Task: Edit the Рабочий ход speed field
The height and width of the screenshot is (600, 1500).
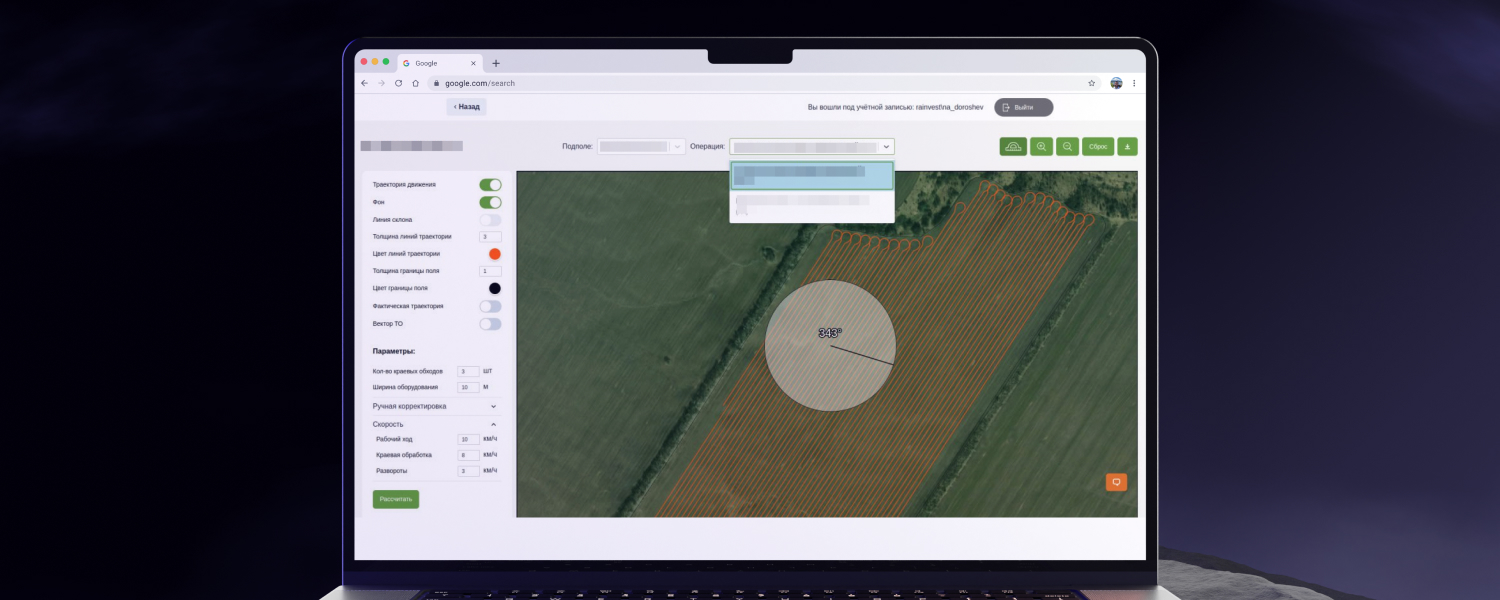Action: [468, 439]
